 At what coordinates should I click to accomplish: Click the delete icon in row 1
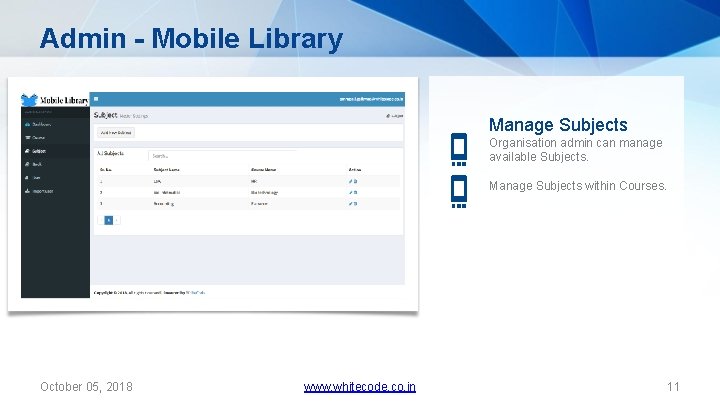[x=355, y=181]
